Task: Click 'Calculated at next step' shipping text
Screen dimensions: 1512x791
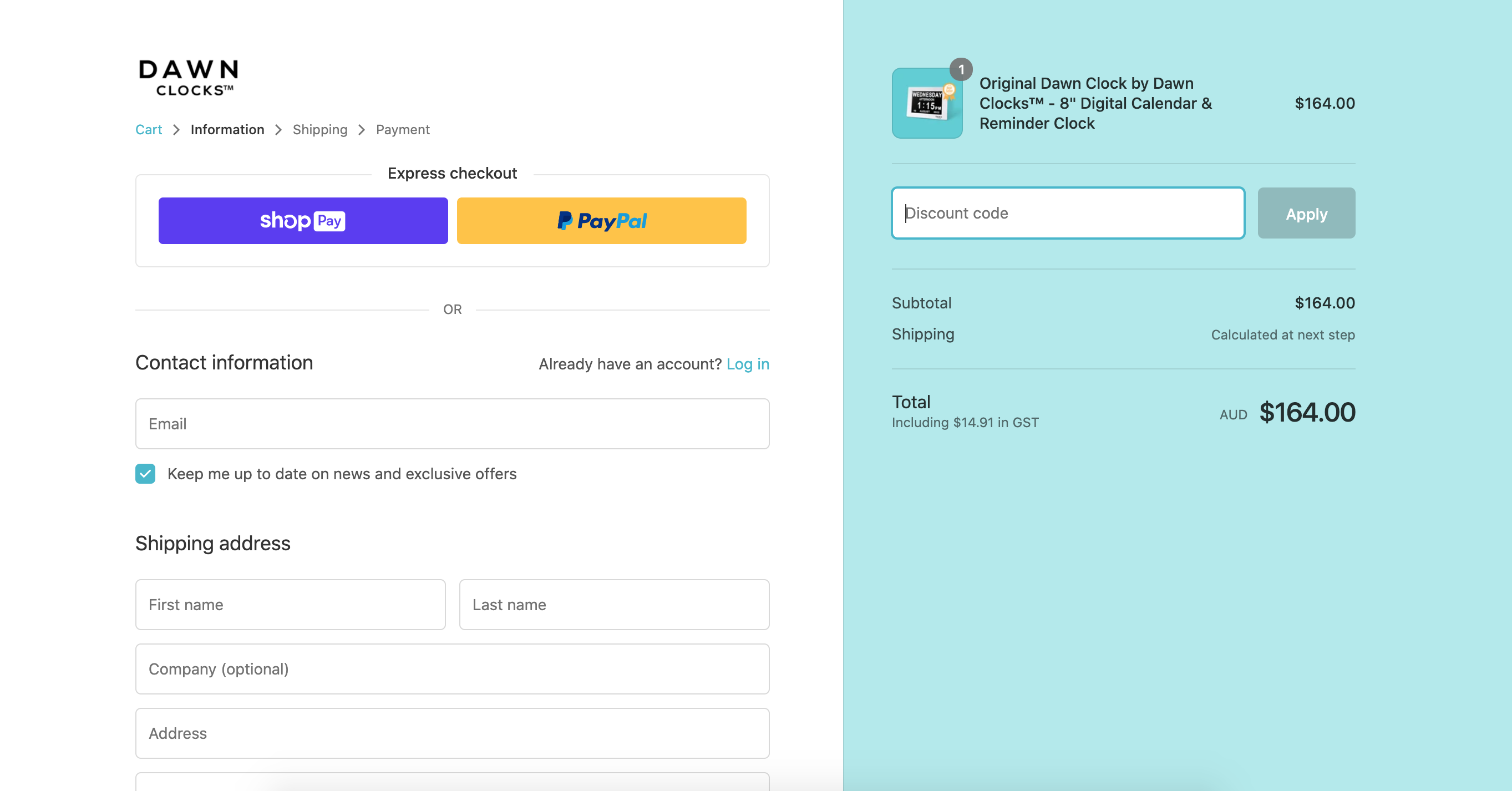Action: [x=1283, y=334]
